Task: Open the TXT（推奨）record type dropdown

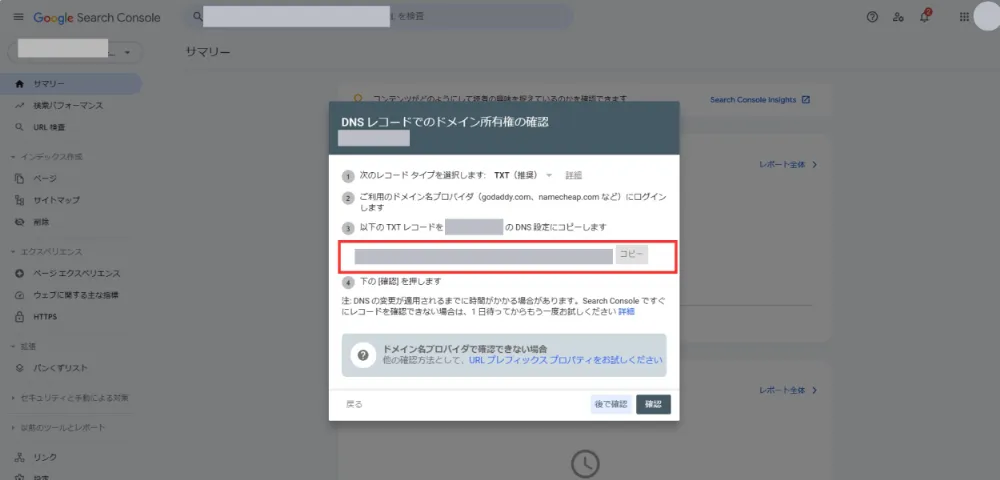Action: (523, 175)
